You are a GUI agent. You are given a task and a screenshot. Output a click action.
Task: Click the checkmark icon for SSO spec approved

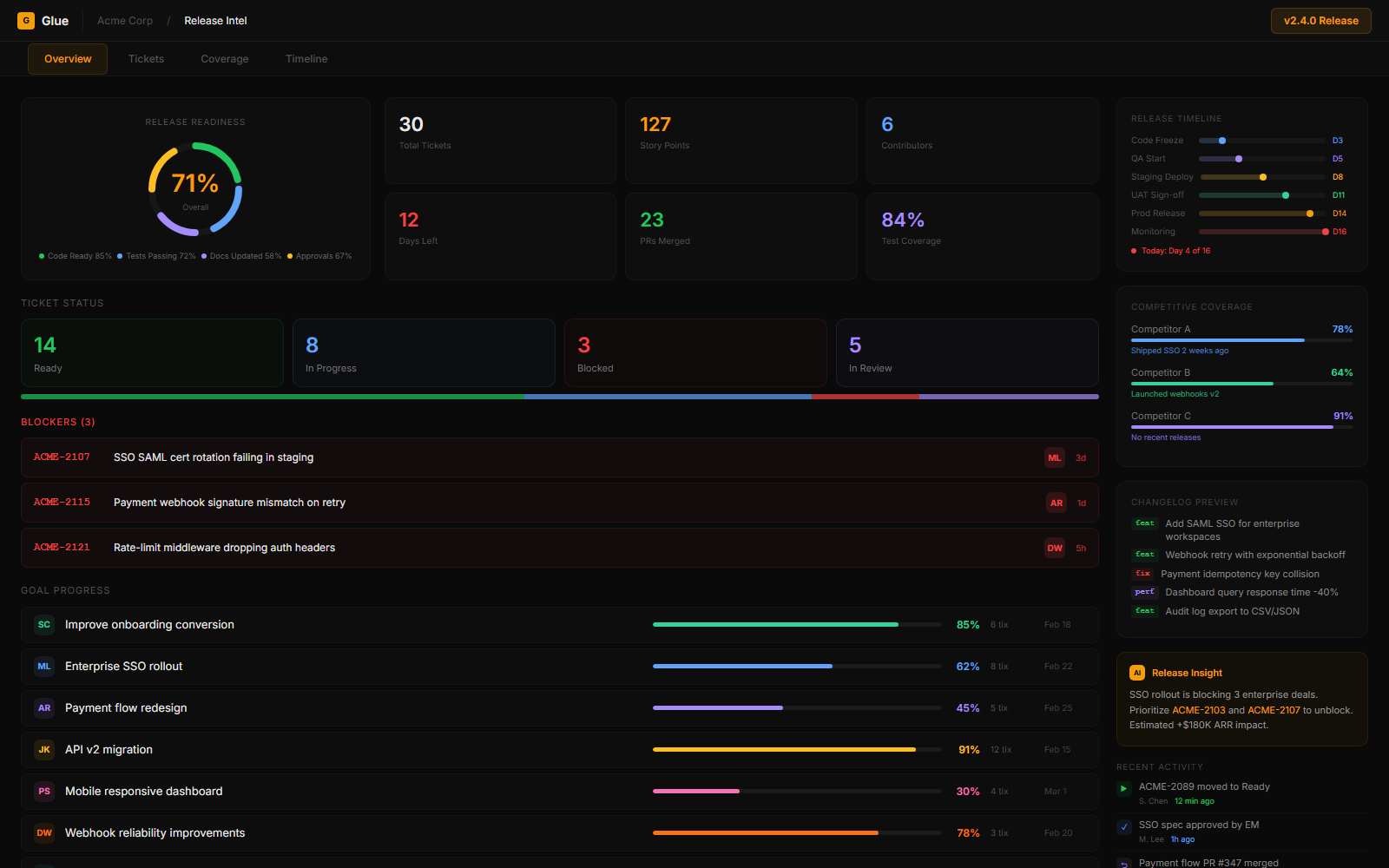coord(1124,826)
